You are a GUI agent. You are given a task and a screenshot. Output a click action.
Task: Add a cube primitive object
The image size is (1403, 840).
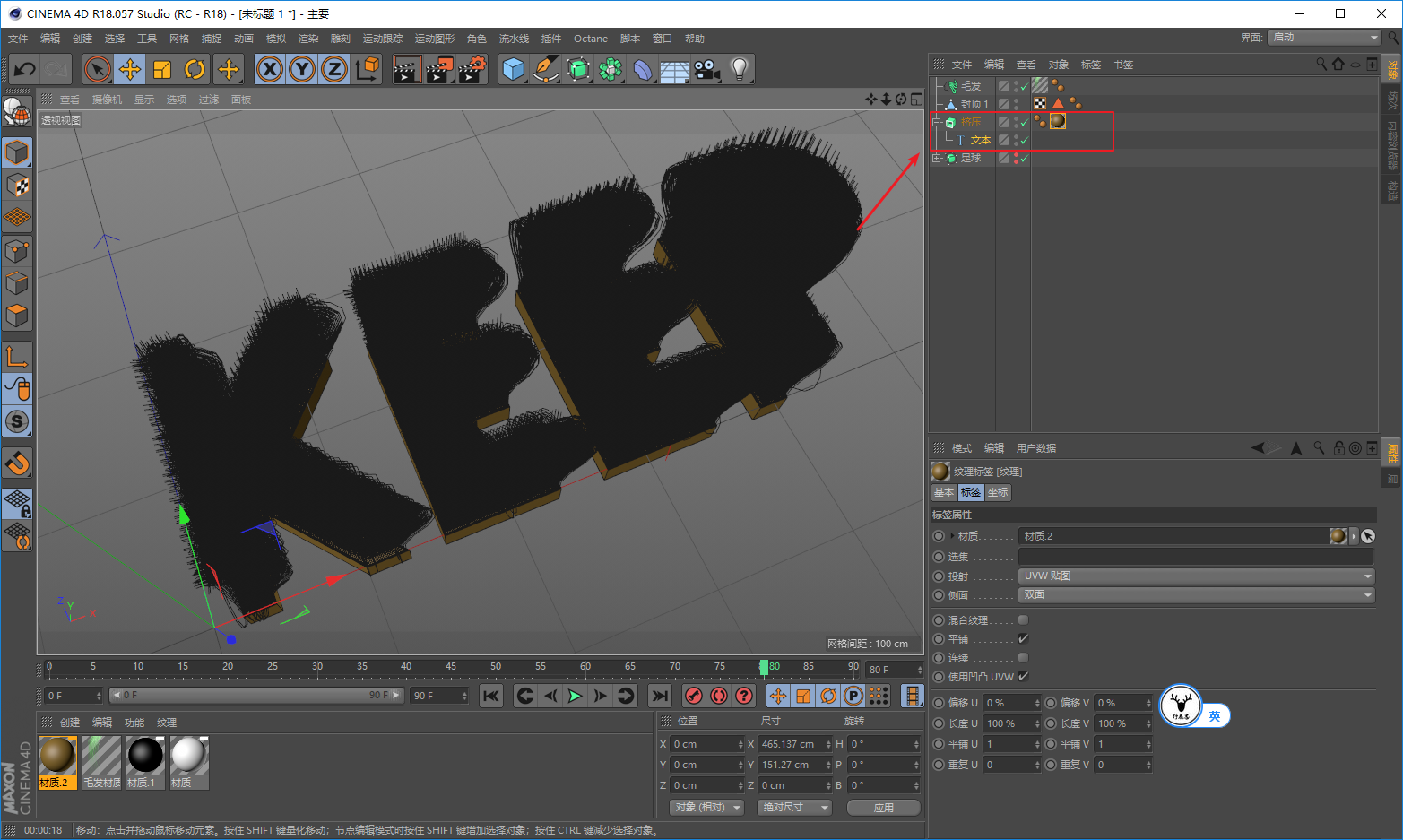point(513,69)
